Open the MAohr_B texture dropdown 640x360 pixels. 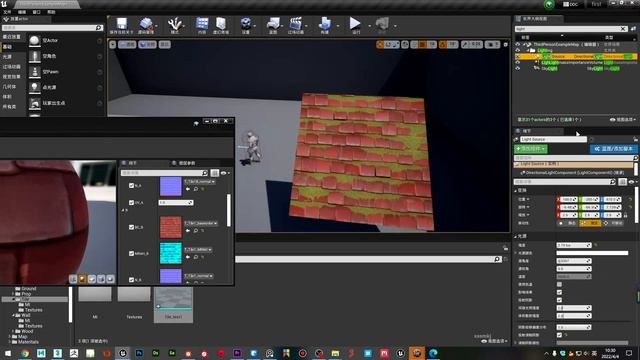(198, 249)
